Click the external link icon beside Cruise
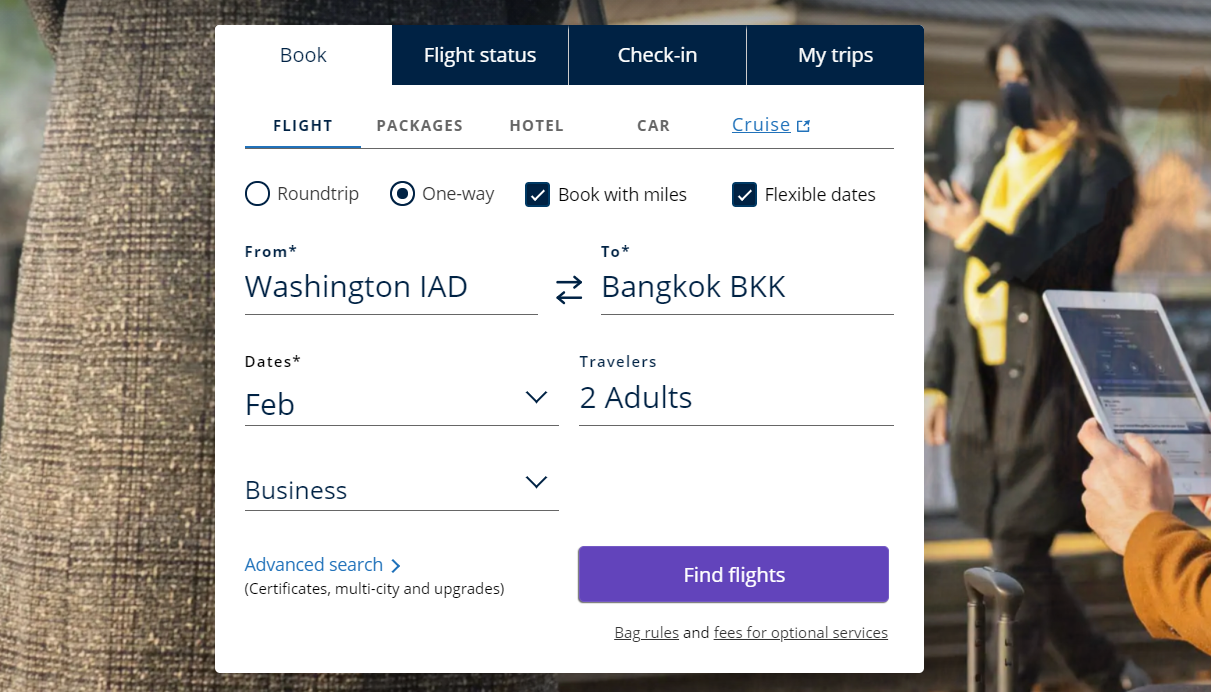 [803, 124]
